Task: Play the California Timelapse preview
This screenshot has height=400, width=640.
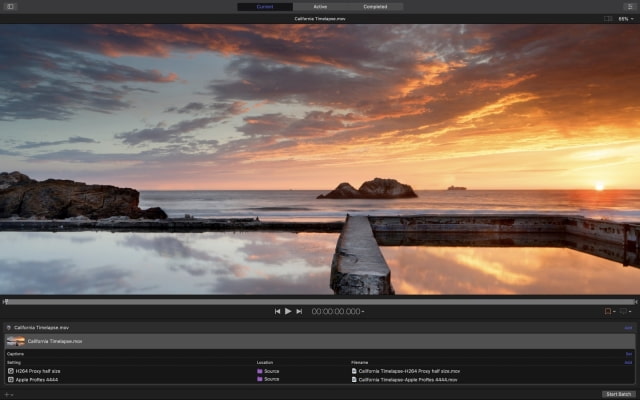Action: (288, 311)
